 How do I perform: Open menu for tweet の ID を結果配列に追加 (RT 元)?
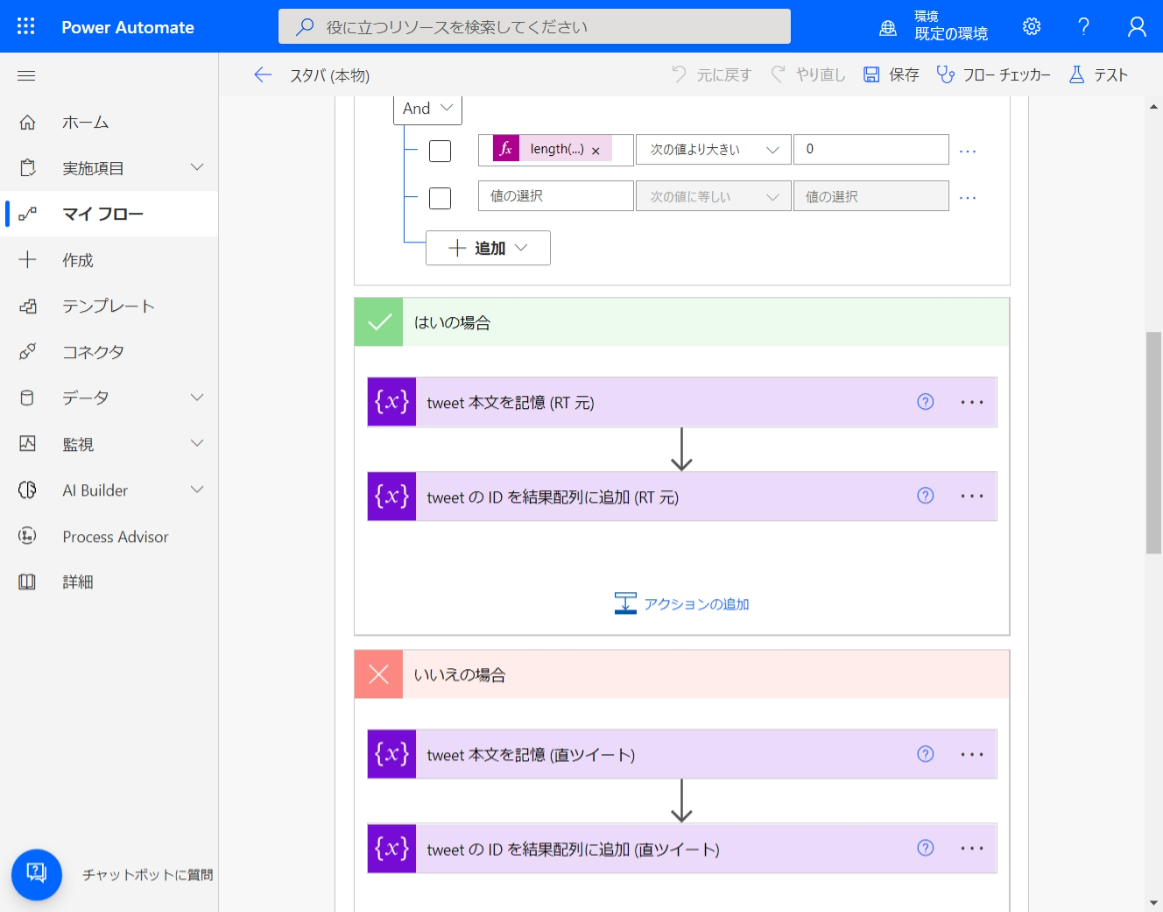972,496
